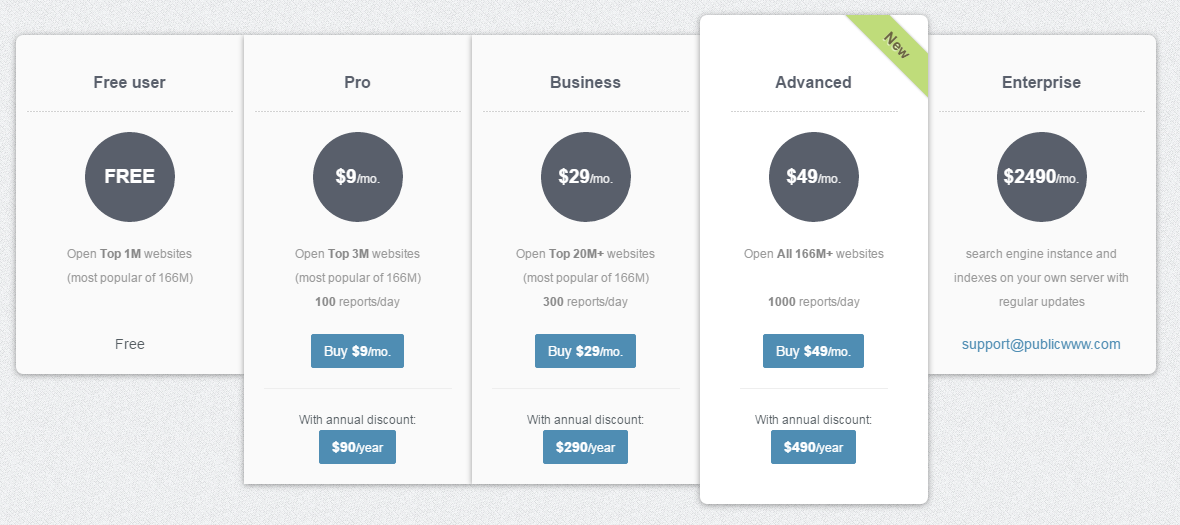This screenshot has height=525, width=1180.
Task: Click the Free label under Free user
Action: click(x=130, y=344)
